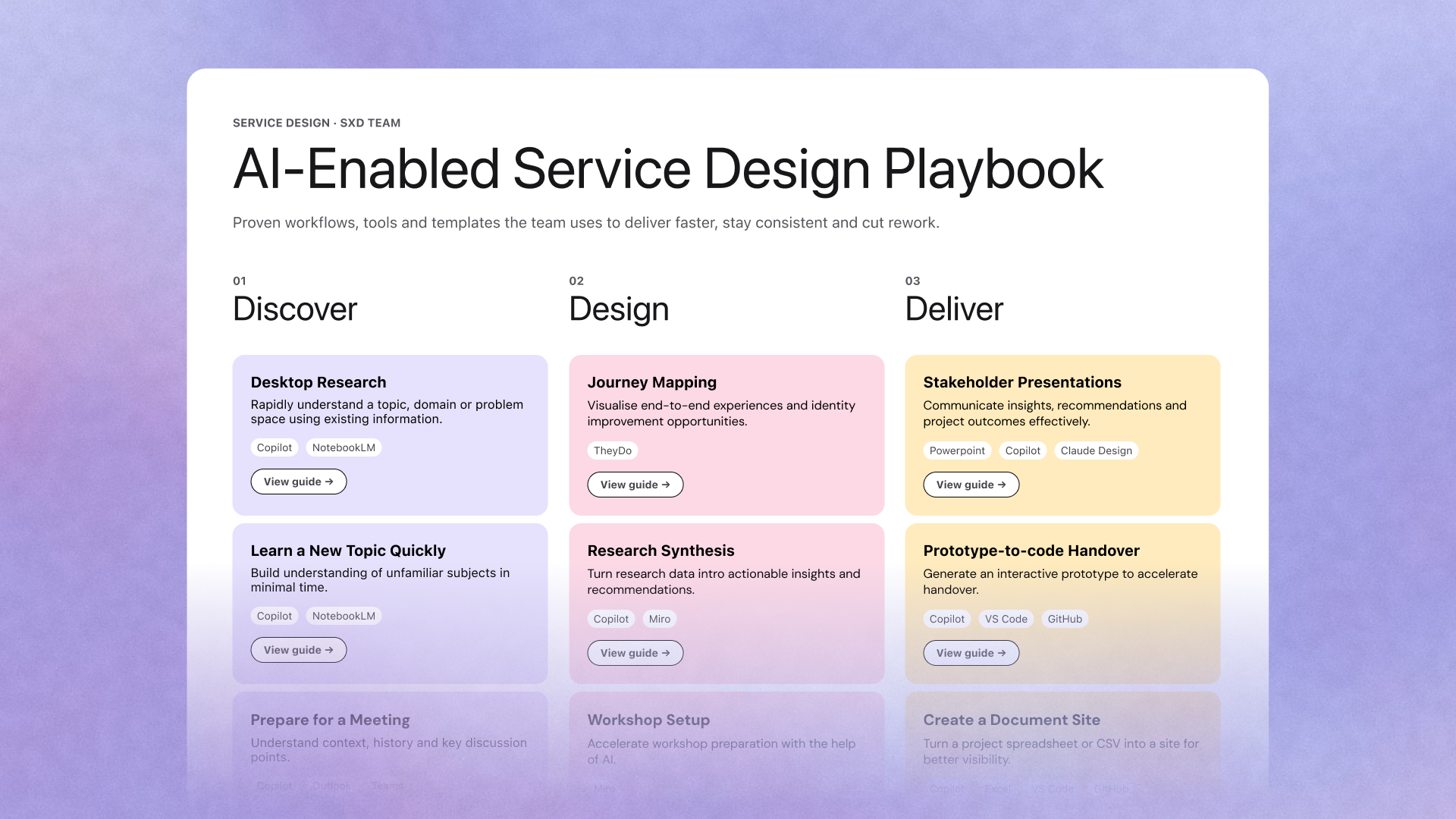1456x819 pixels.
Task: Click the Design column heading
Action: 620,309
